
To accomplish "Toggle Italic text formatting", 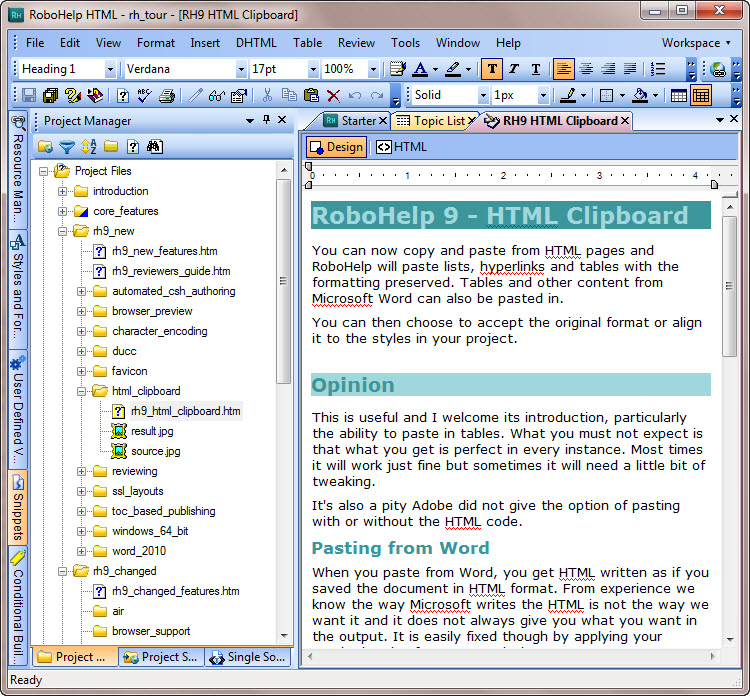I will click(513, 69).
